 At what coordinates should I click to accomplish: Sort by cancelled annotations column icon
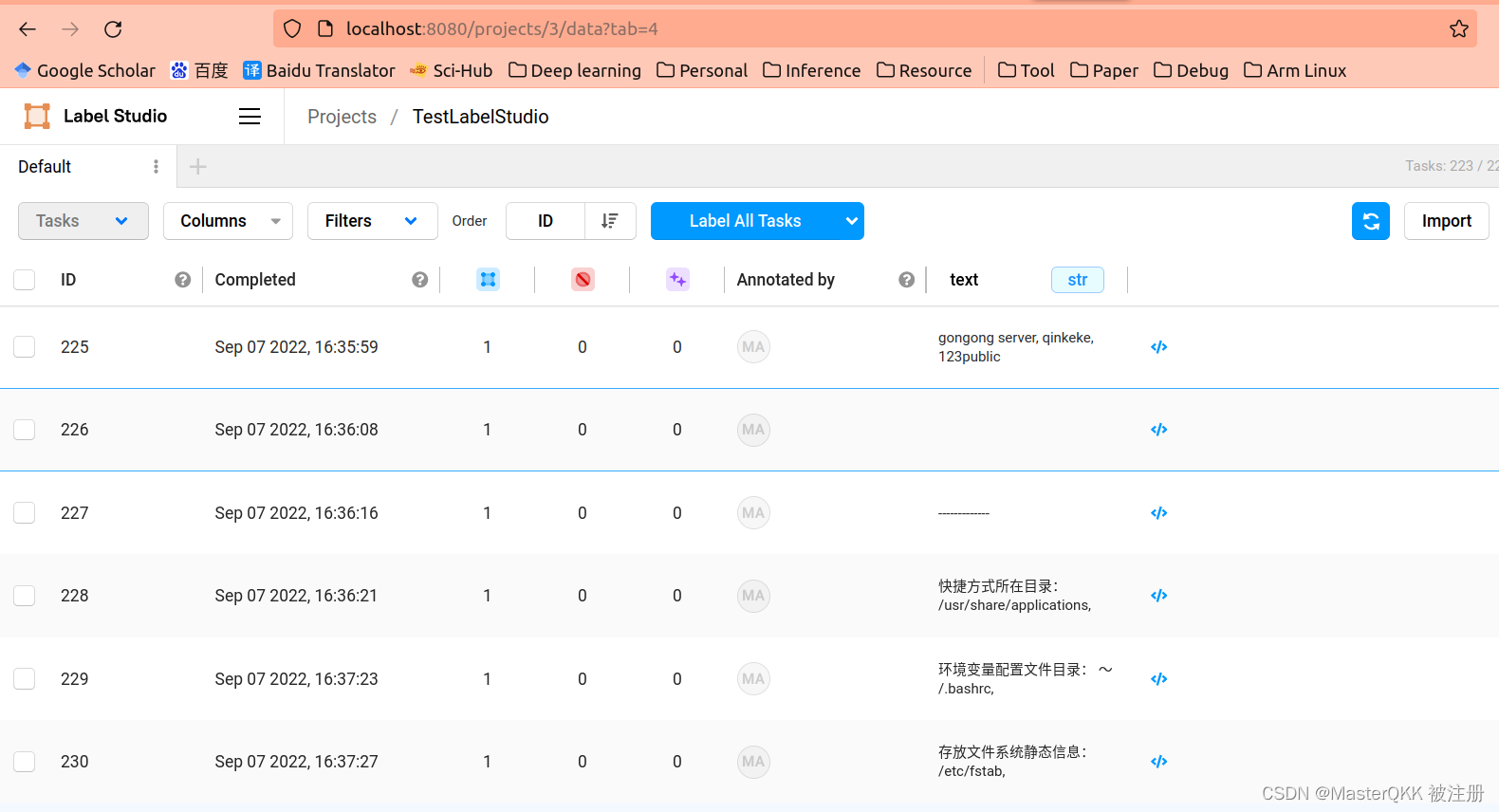tap(583, 280)
